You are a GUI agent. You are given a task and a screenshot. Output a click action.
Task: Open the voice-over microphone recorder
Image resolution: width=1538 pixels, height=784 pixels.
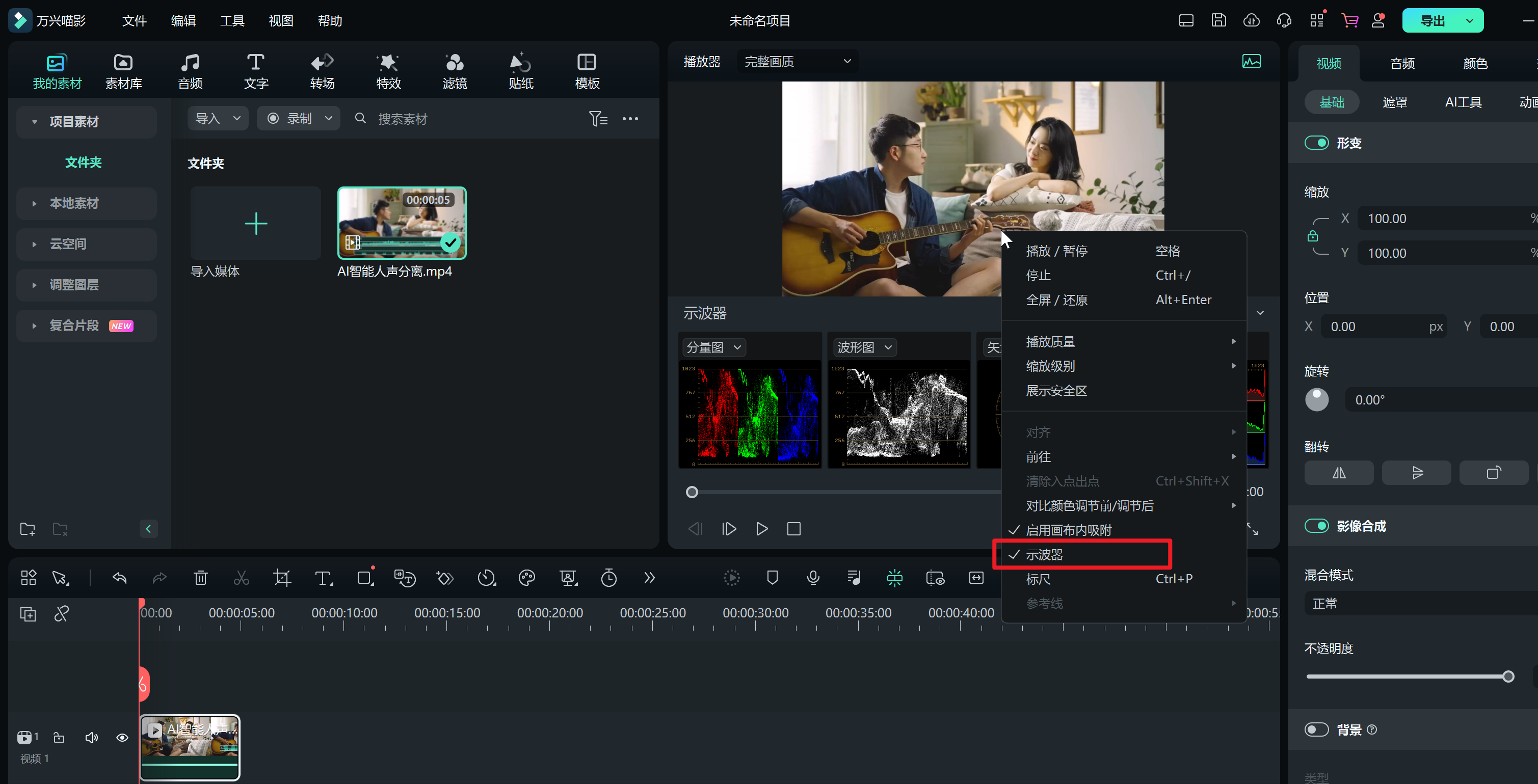coord(813,578)
